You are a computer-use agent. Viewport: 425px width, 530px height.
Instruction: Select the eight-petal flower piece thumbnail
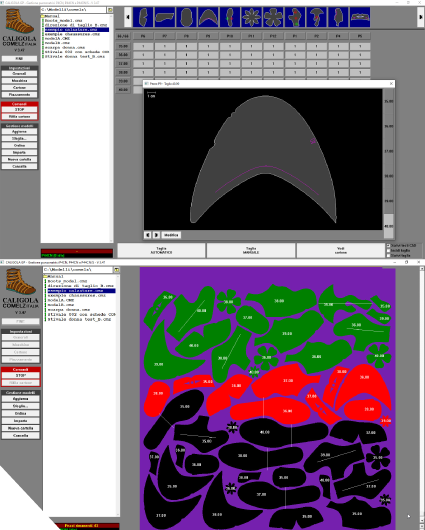tap(251, 17)
